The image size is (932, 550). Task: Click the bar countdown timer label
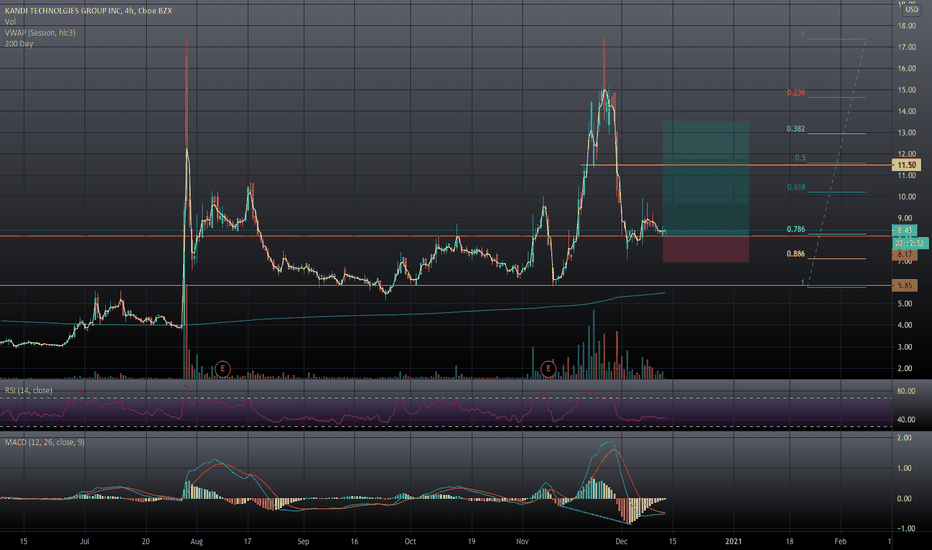pyautogui.click(x=910, y=243)
